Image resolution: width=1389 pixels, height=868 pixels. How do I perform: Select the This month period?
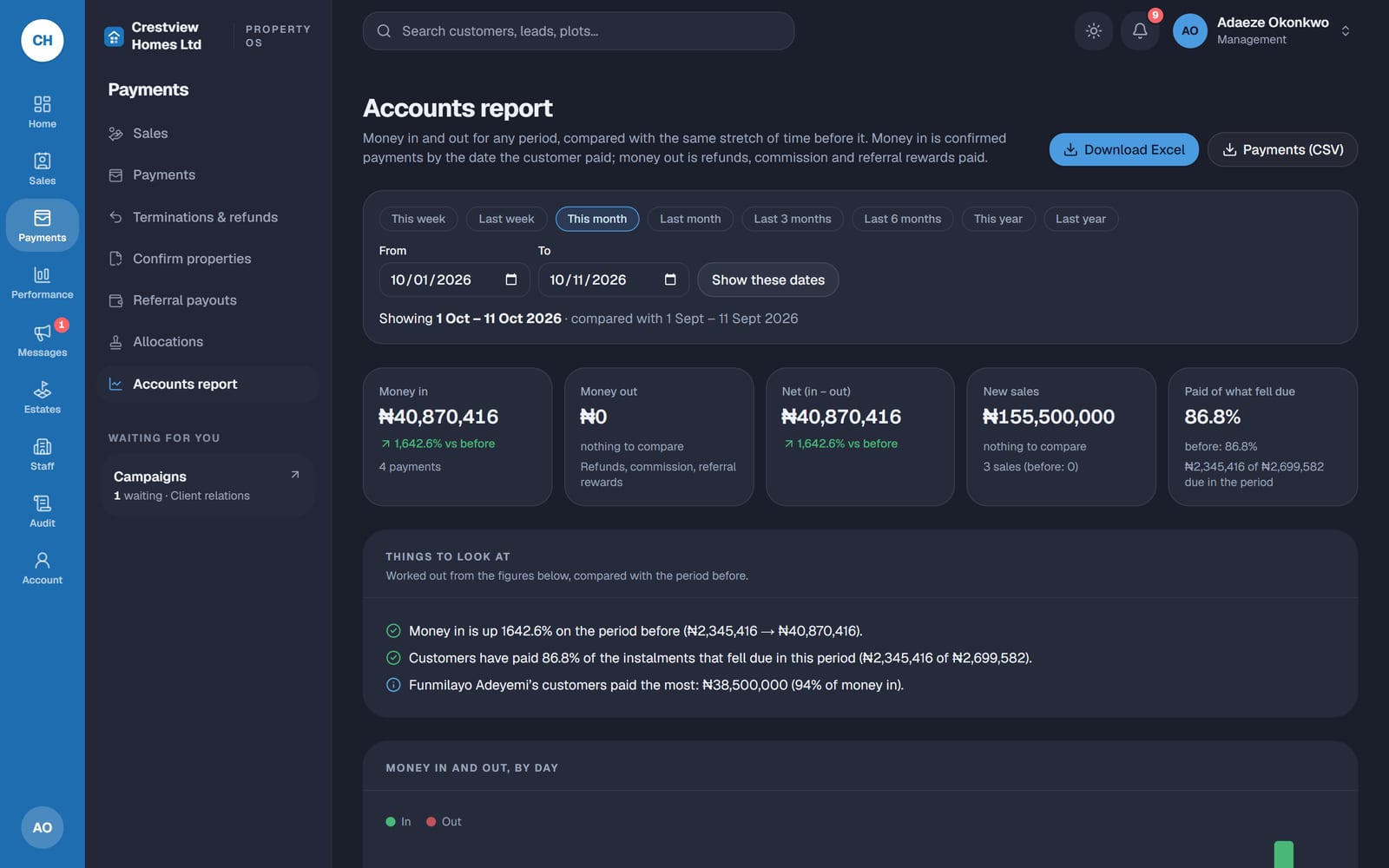(x=597, y=219)
